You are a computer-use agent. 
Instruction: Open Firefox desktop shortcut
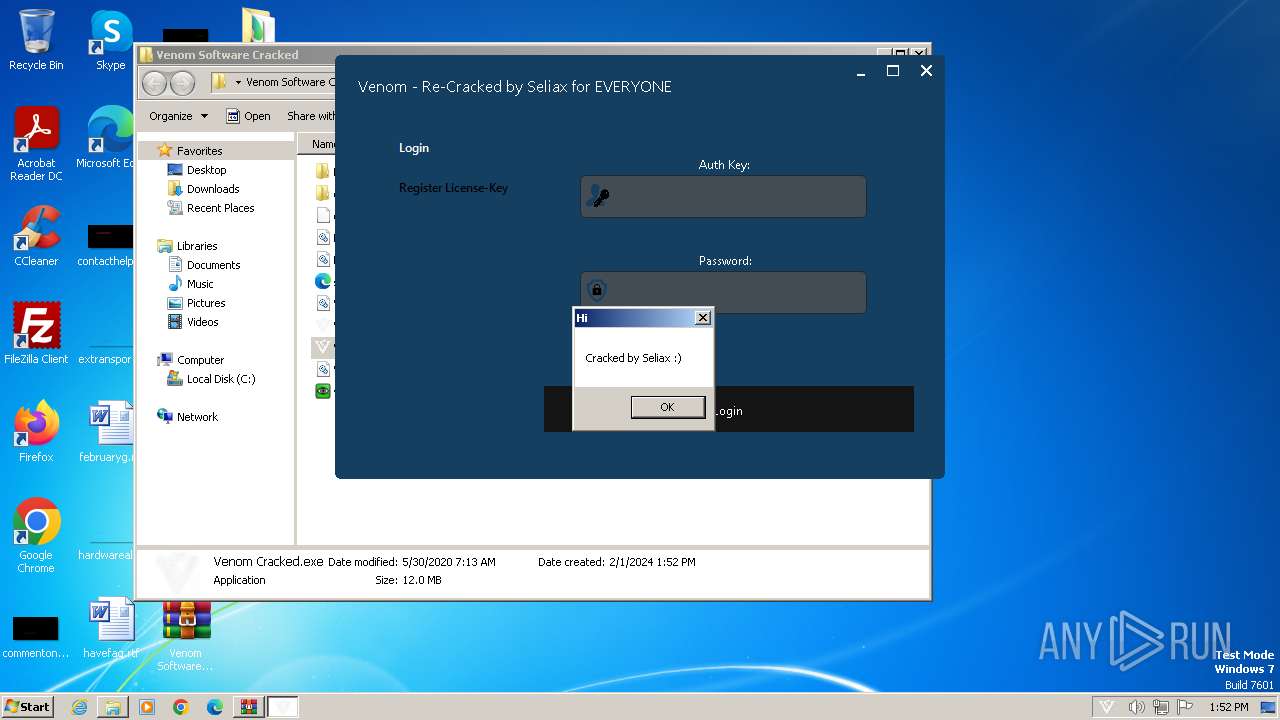36,432
